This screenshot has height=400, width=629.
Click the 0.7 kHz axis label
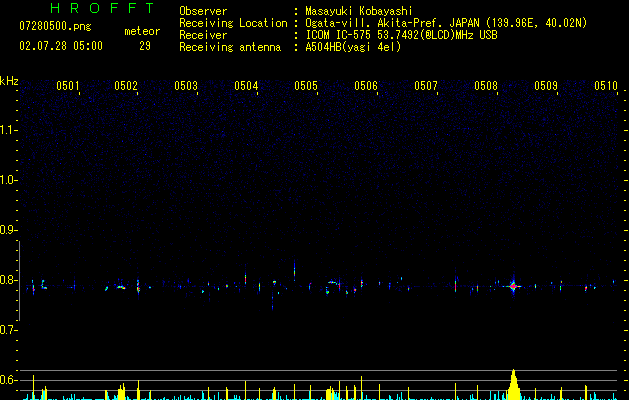(x=8, y=330)
